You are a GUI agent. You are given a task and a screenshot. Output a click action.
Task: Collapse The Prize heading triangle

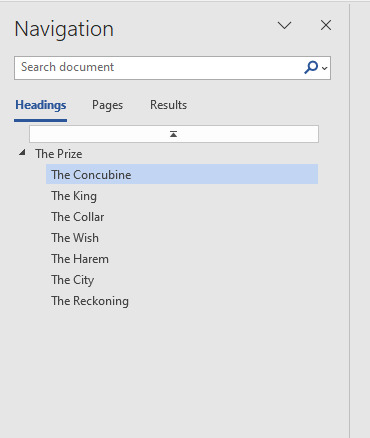22,153
